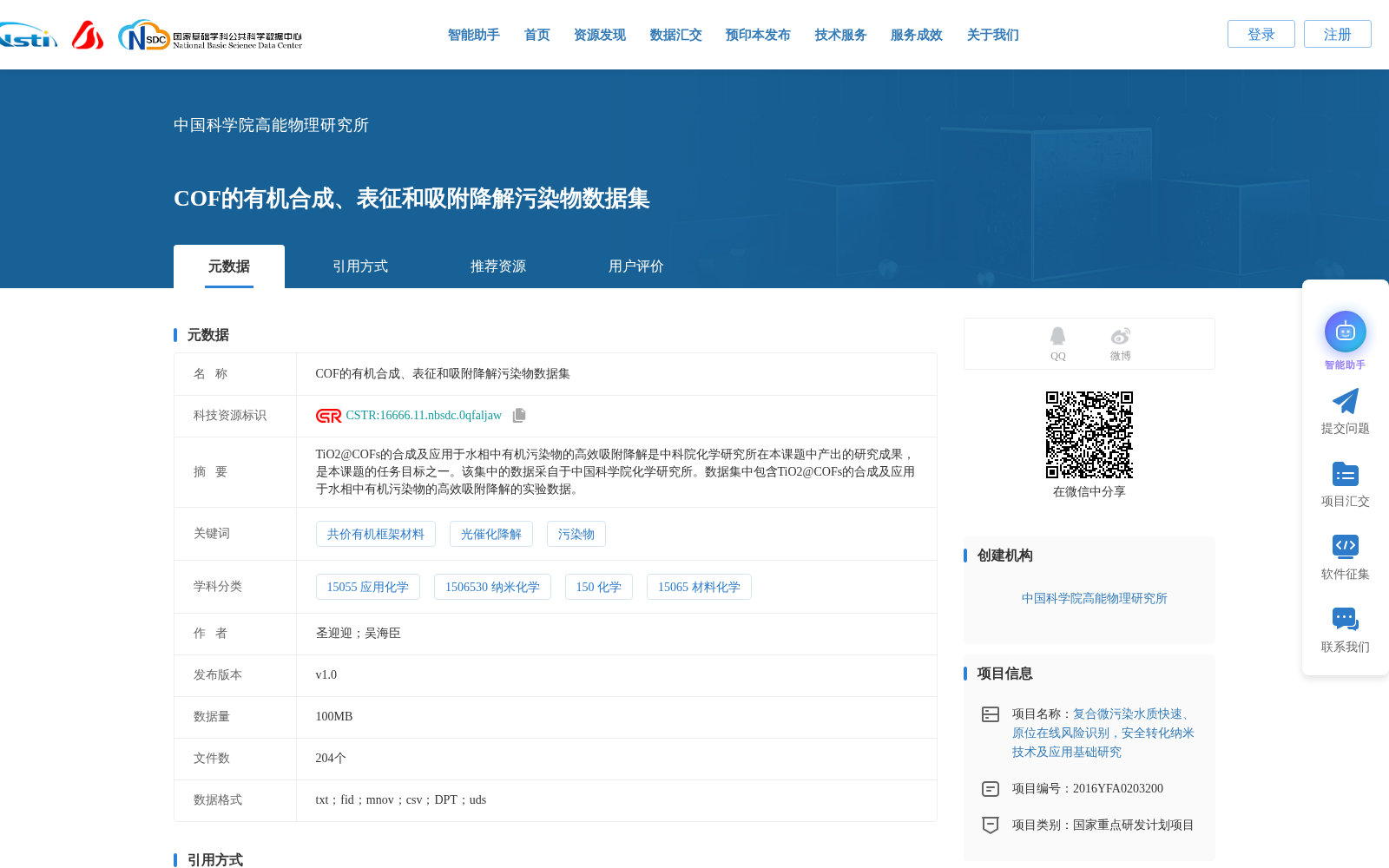Select subject tag 15065 材料化学
1389x868 pixels.
[x=699, y=587]
